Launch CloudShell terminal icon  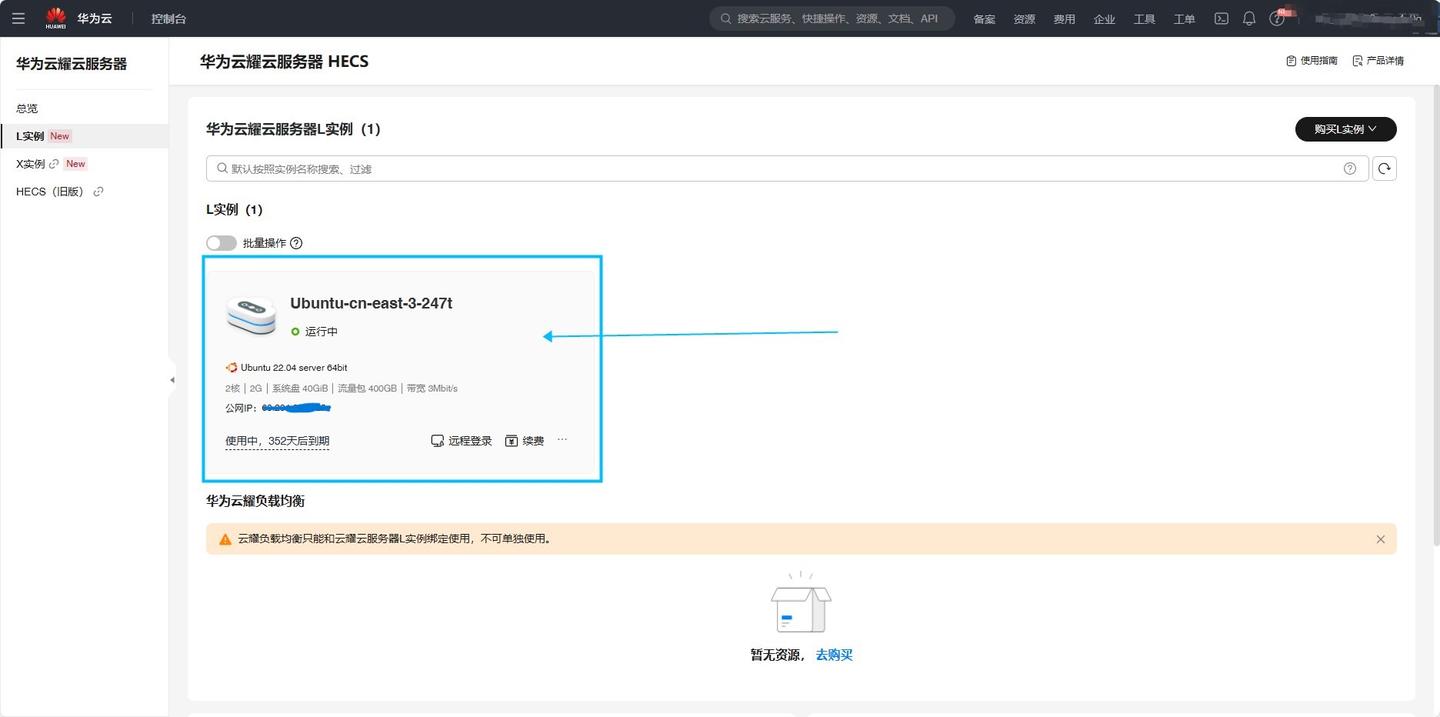[x=1221, y=18]
